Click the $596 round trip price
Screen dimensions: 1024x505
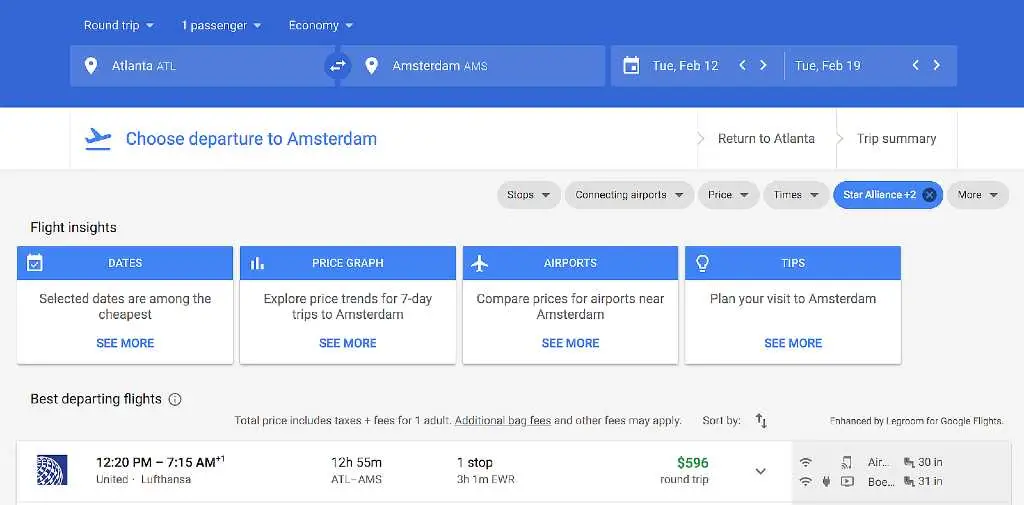tap(692, 463)
